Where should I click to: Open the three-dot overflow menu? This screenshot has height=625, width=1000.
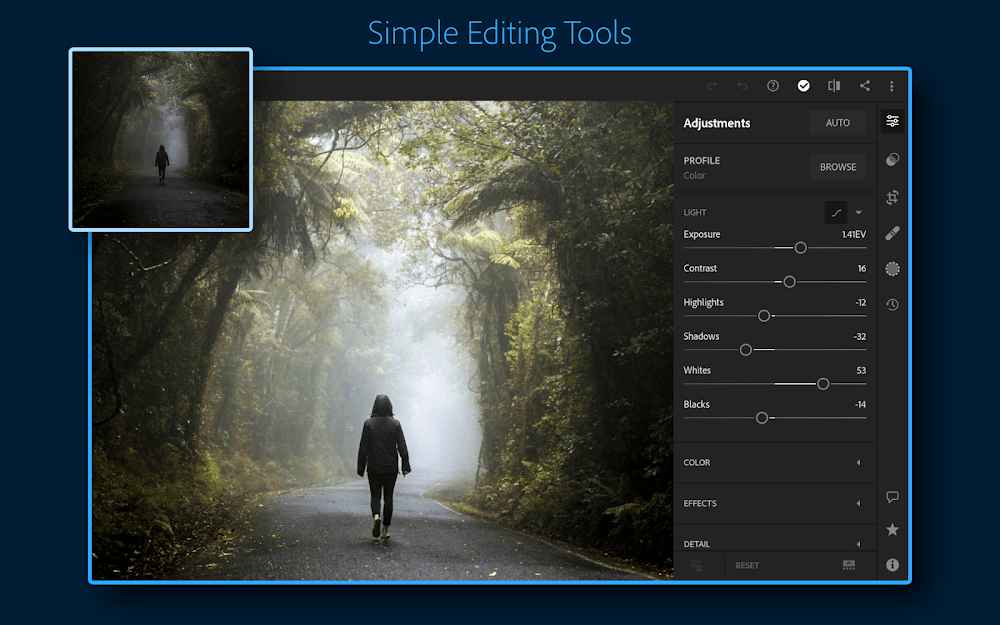pos(892,86)
